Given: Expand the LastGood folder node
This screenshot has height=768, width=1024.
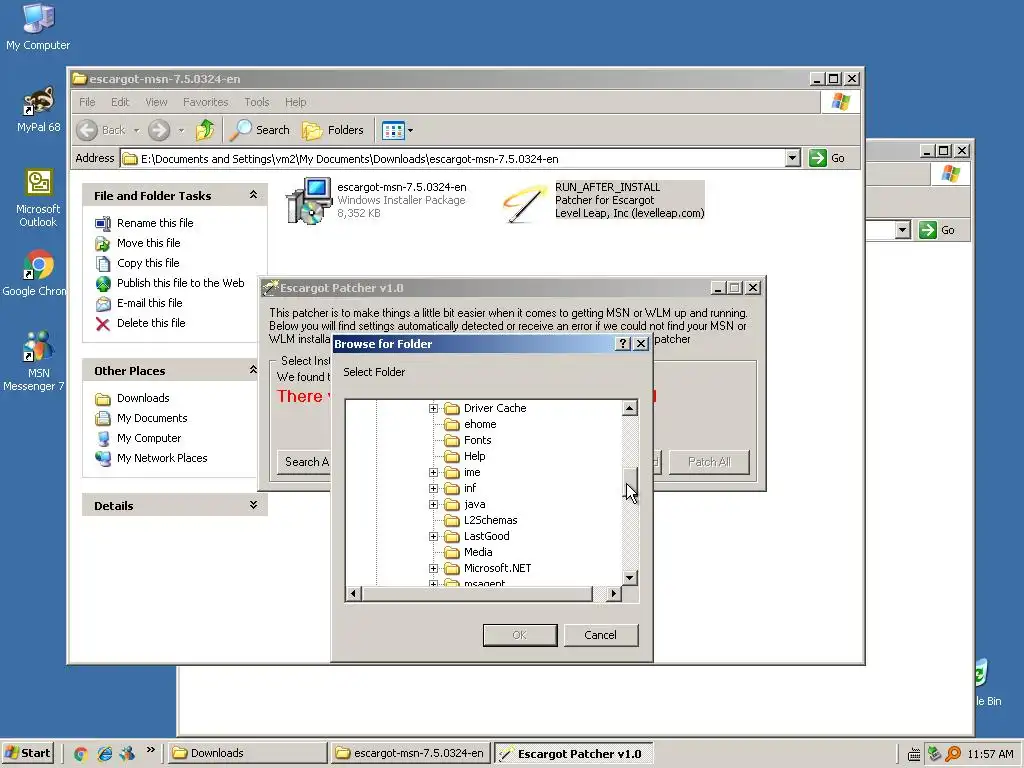Looking at the screenshot, I should [433, 536].
